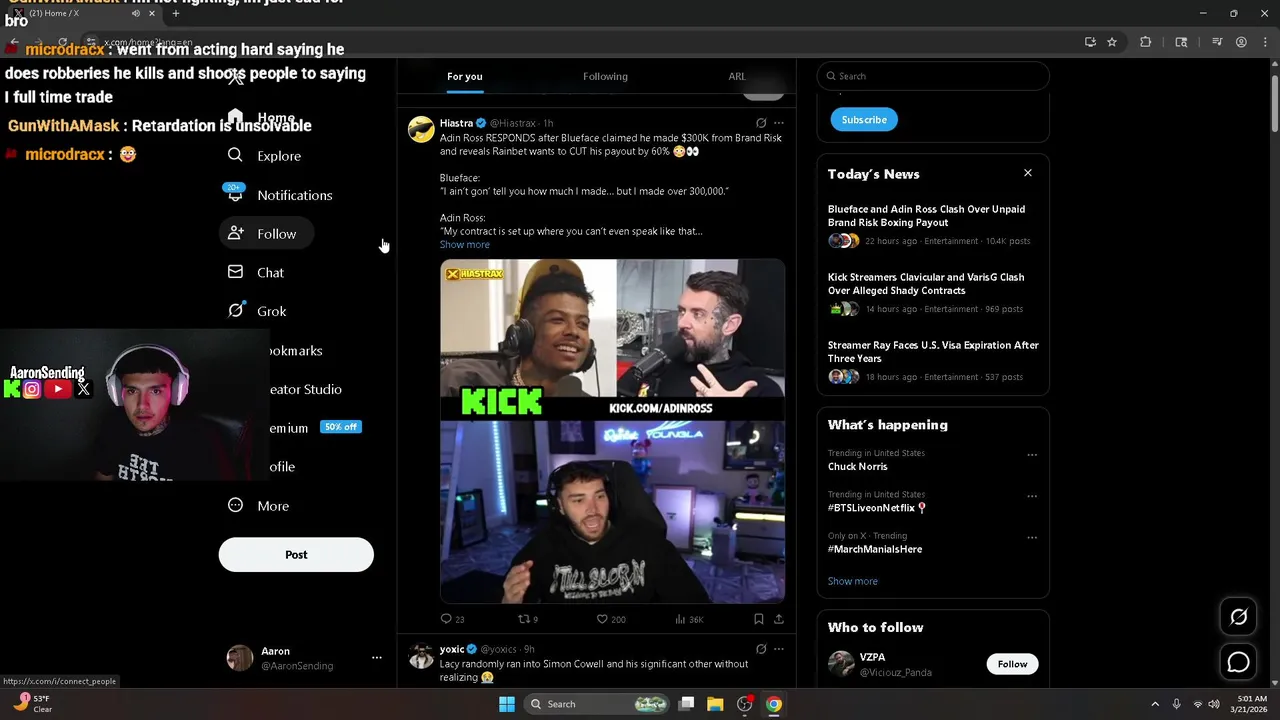Repost the Hiastra post
The height and width of the screenshot is (720, 1280).
[523, 619]
